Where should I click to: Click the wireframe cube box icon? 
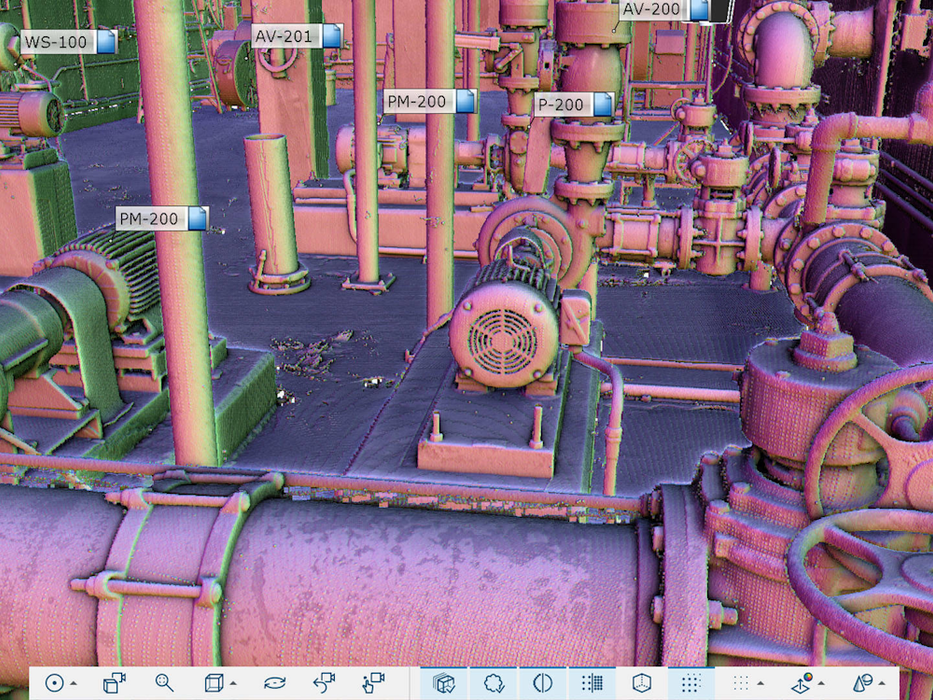point(213,683)
